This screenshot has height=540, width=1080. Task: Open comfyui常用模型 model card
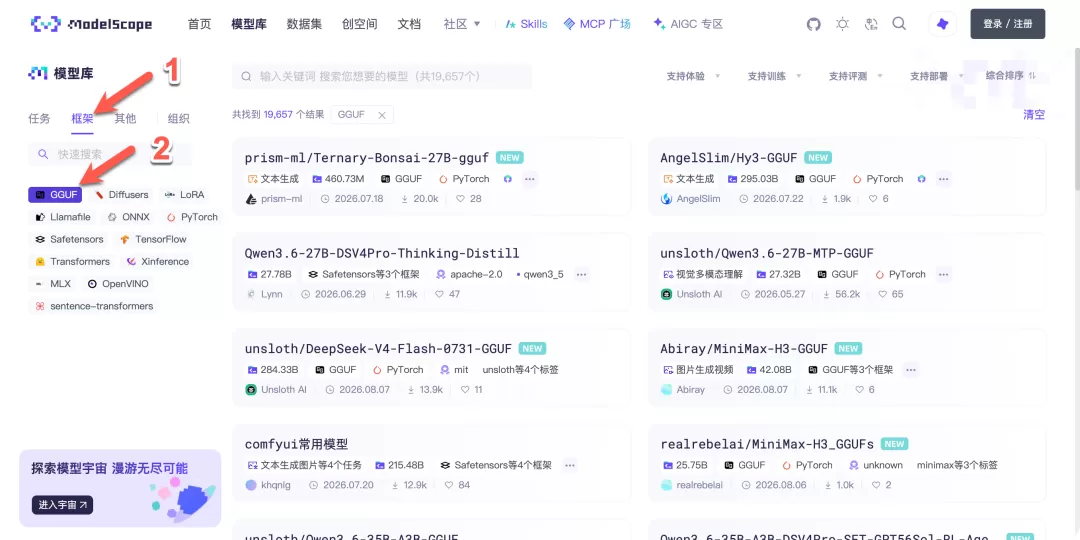click(431, 464)
